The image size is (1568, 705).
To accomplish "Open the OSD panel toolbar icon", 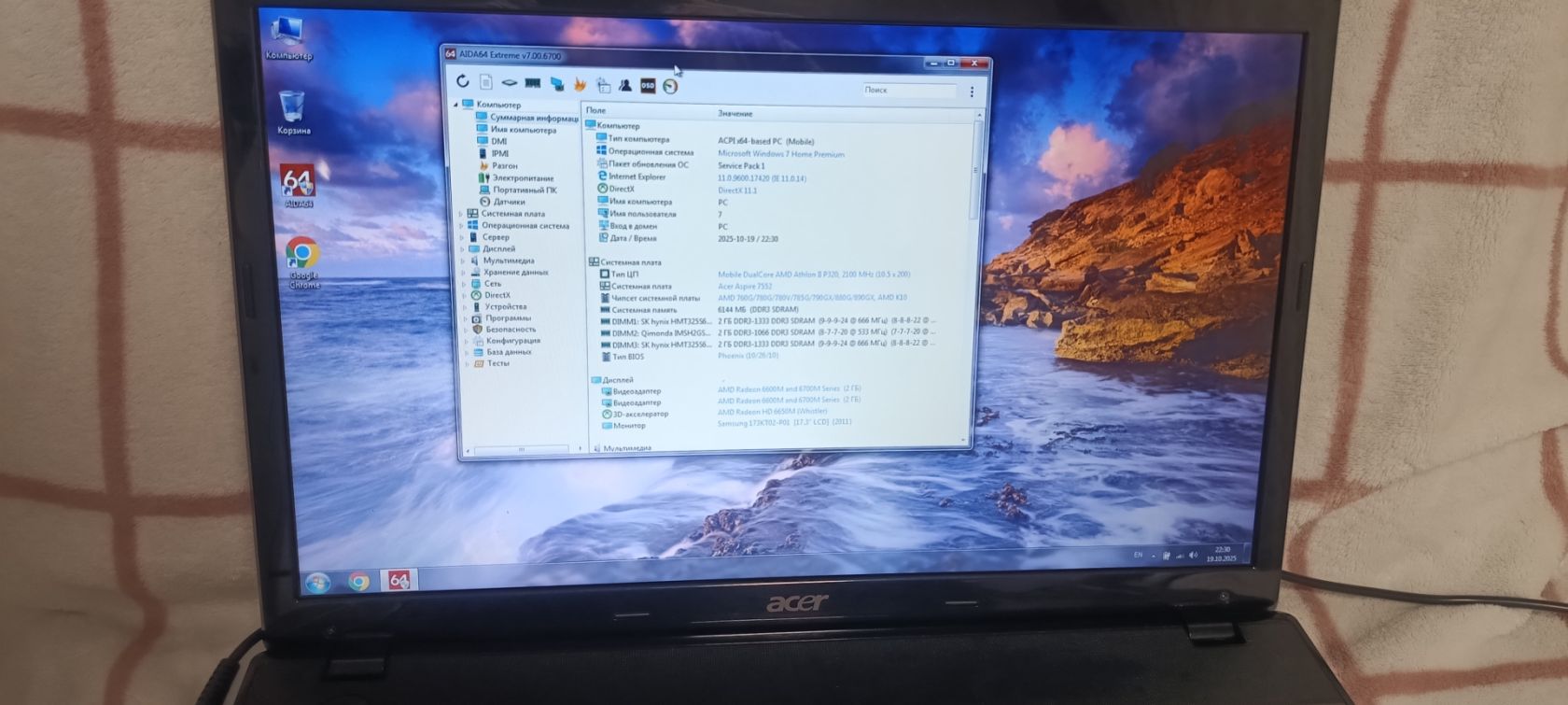I will [x=648, y=86].
